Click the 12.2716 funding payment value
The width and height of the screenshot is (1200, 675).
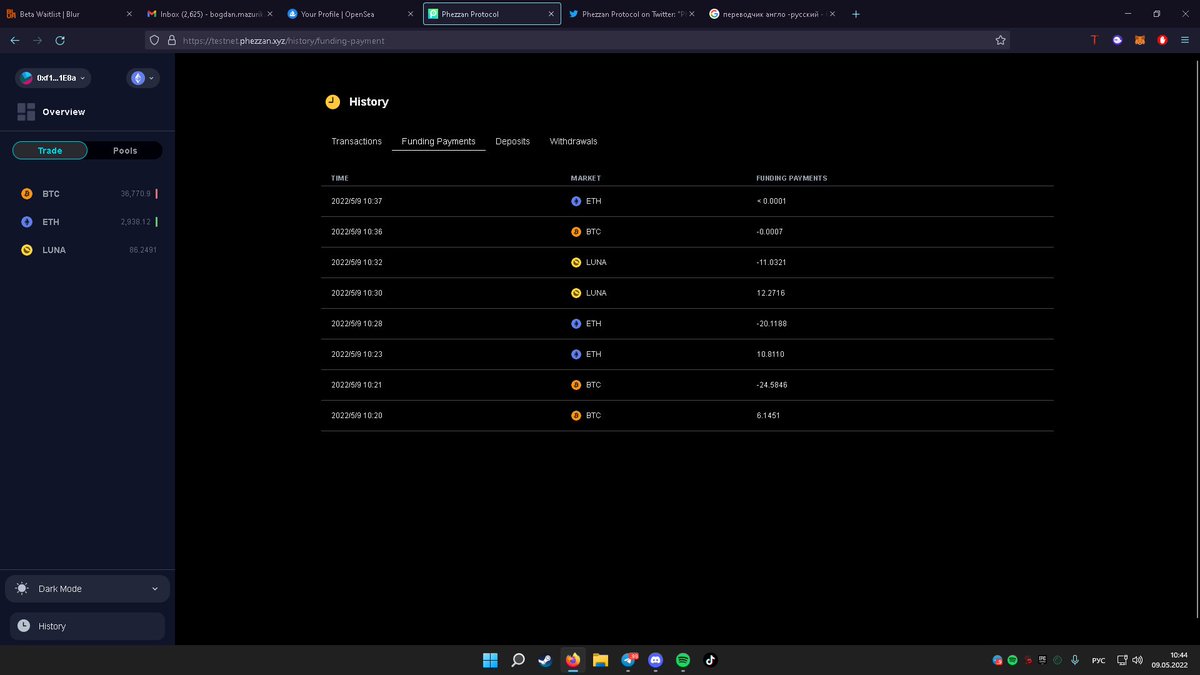772,293
